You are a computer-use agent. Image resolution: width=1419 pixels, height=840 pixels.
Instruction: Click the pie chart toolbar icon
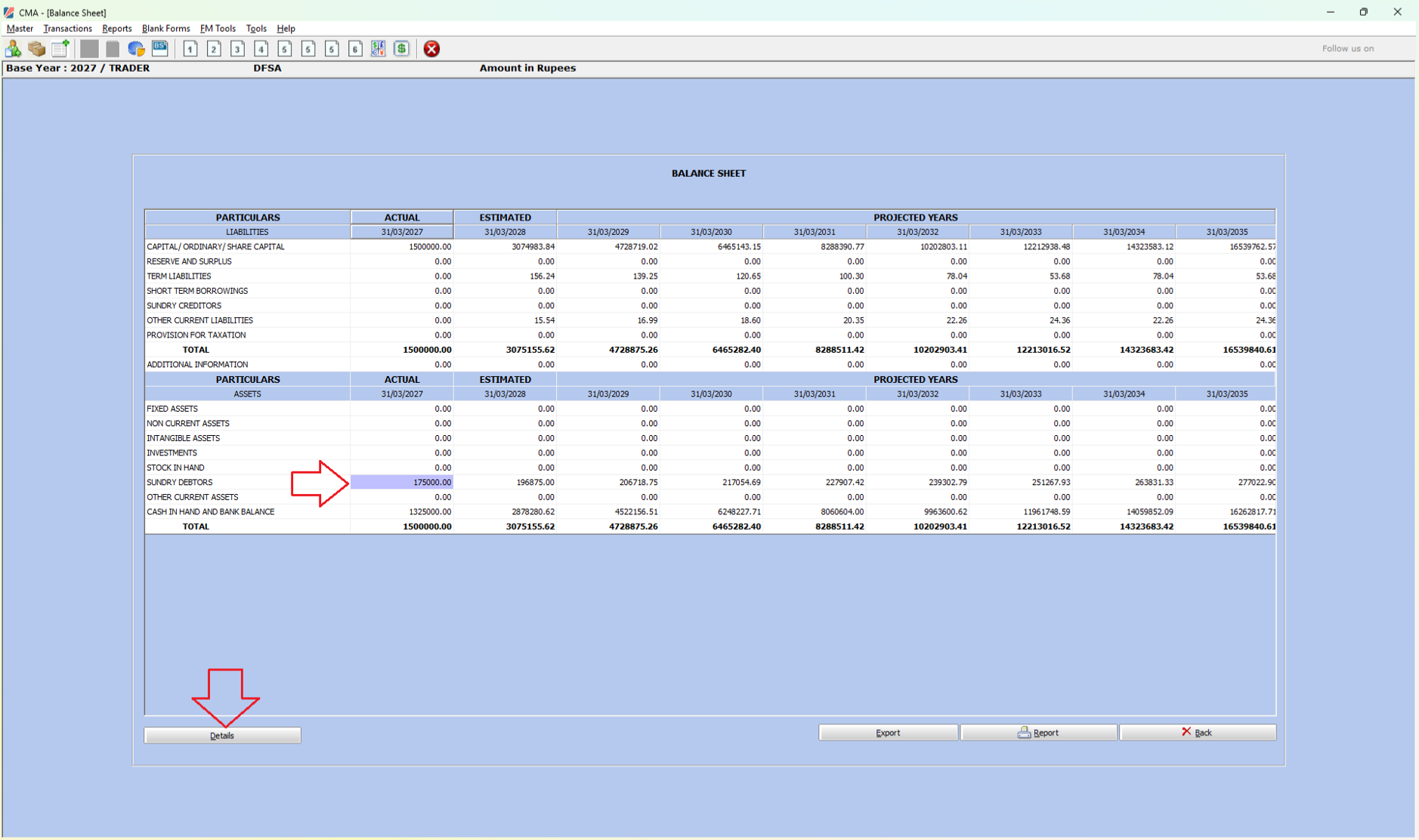click(136, 49)
